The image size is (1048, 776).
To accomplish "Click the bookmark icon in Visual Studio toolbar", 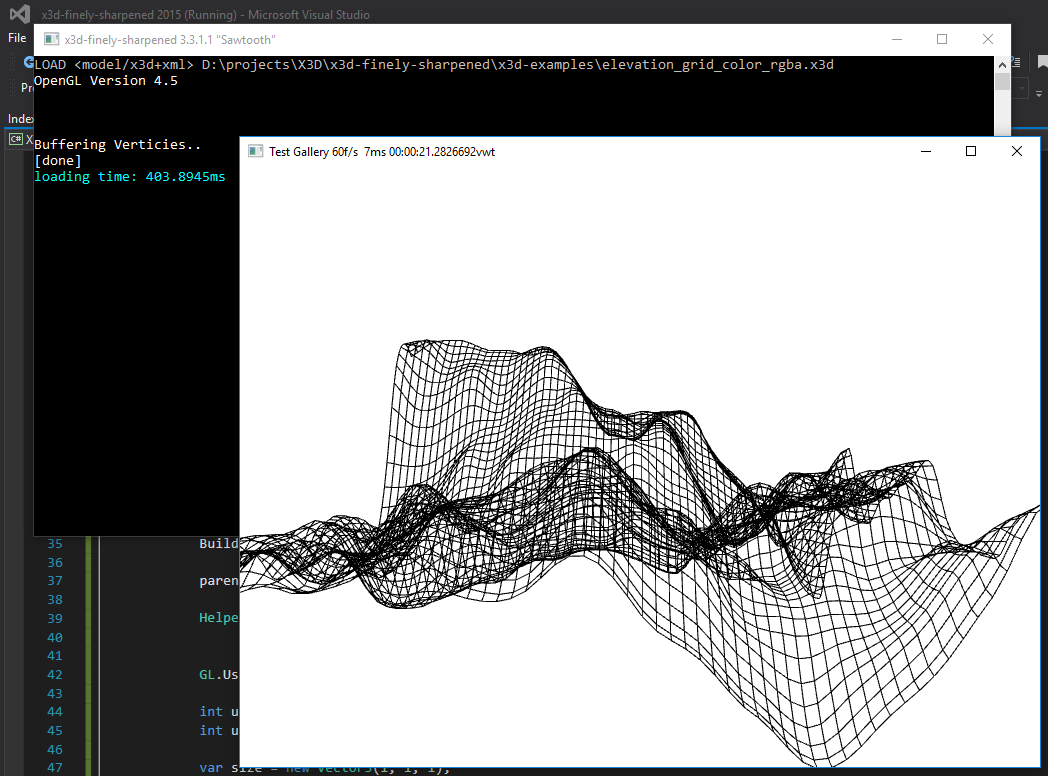I will click(1042, 62).
